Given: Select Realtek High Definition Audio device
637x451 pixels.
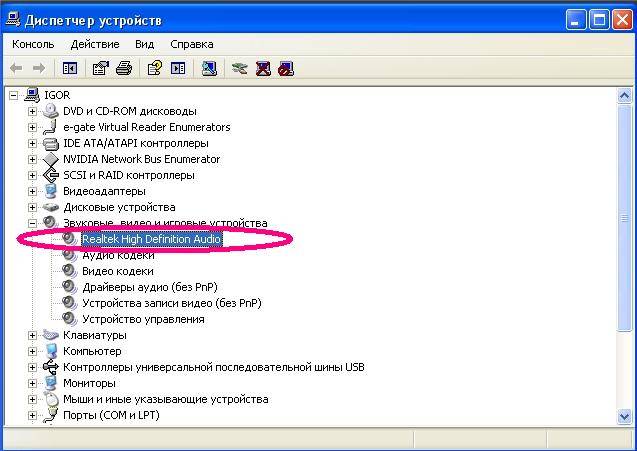Looking at the screenshot, I should point(150,239).
